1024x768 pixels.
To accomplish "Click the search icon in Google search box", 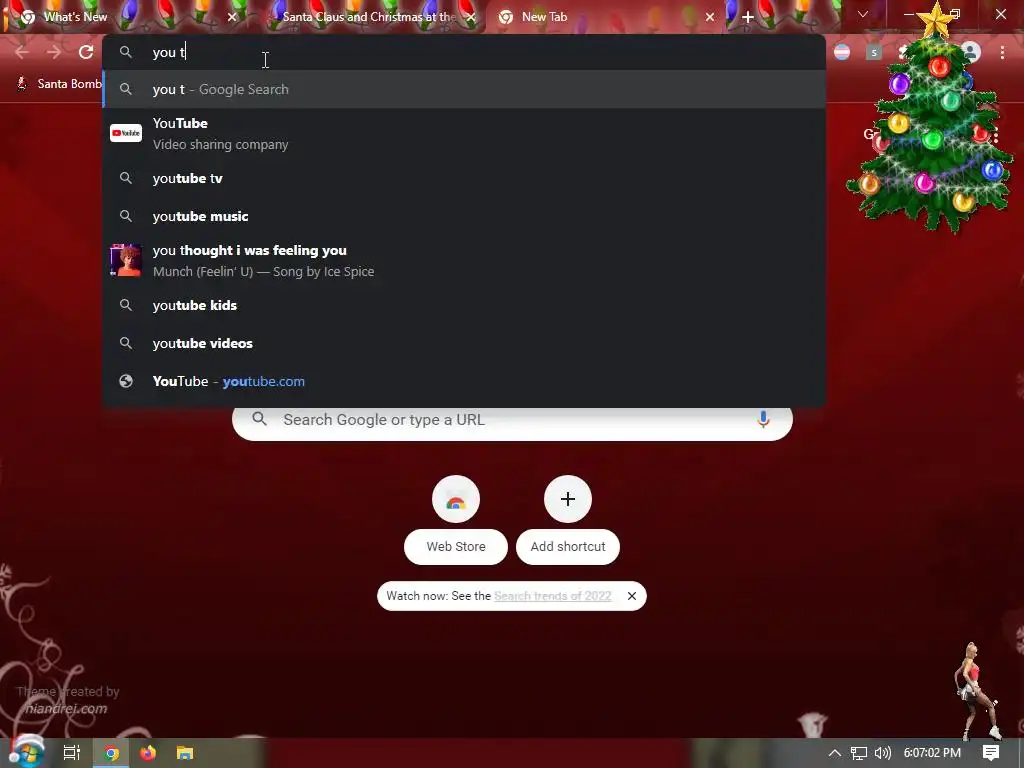I will coord(259,419).
